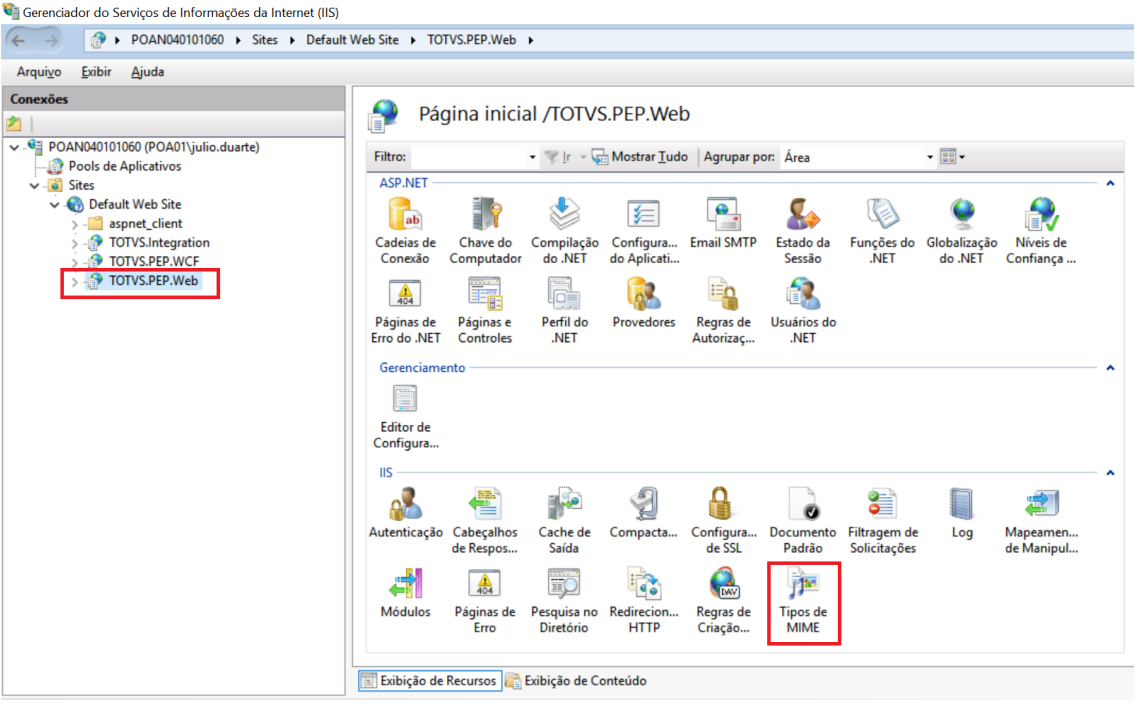Open Mapeamentos de Manipulador feature
This screenshot has width=1137, height=705.
[x=1041, y=521]
